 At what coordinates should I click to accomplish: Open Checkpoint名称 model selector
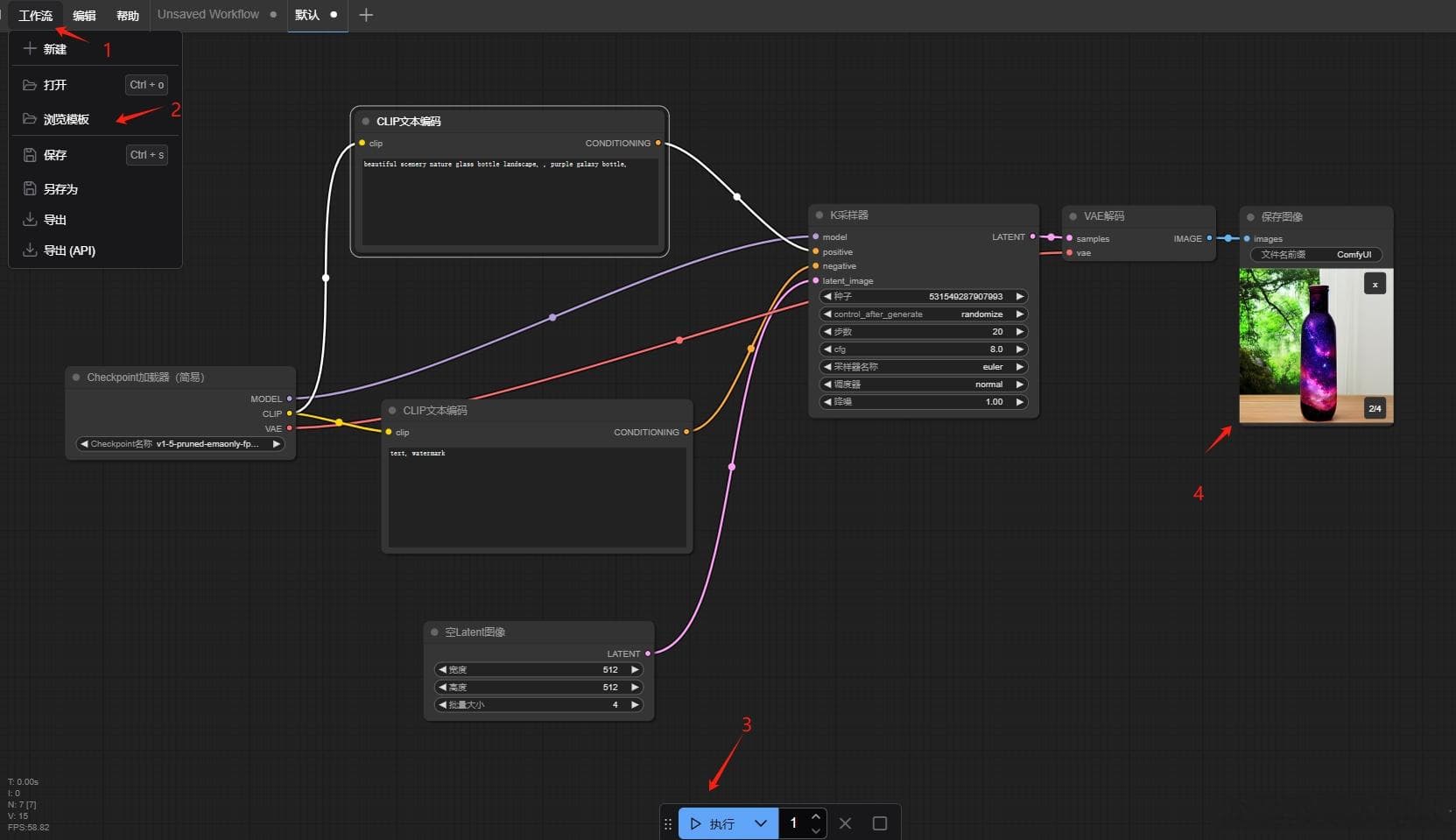click(x=180, y=444)
